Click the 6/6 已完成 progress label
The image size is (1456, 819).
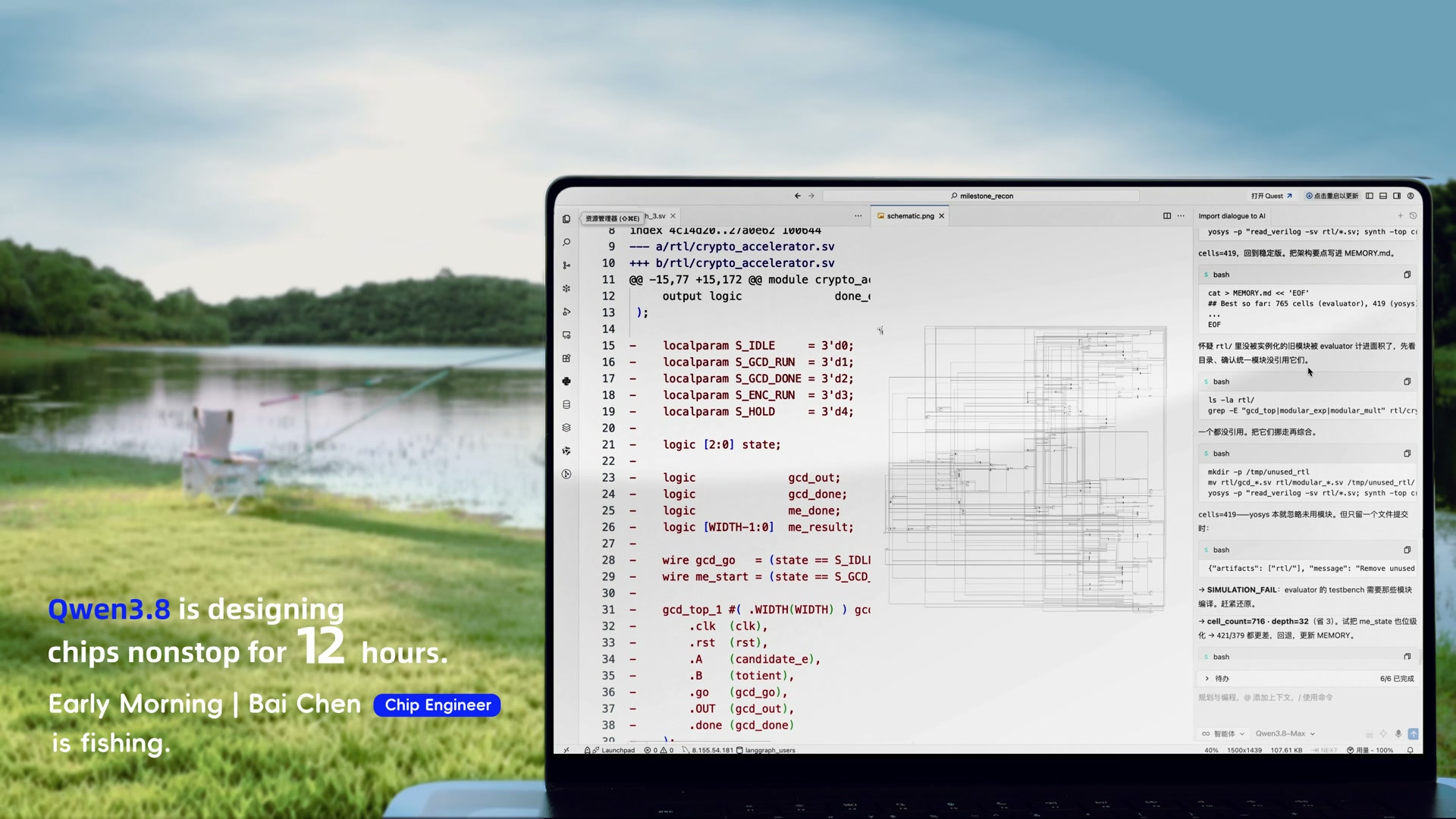pyautogui.click(x=1397, y=679)
